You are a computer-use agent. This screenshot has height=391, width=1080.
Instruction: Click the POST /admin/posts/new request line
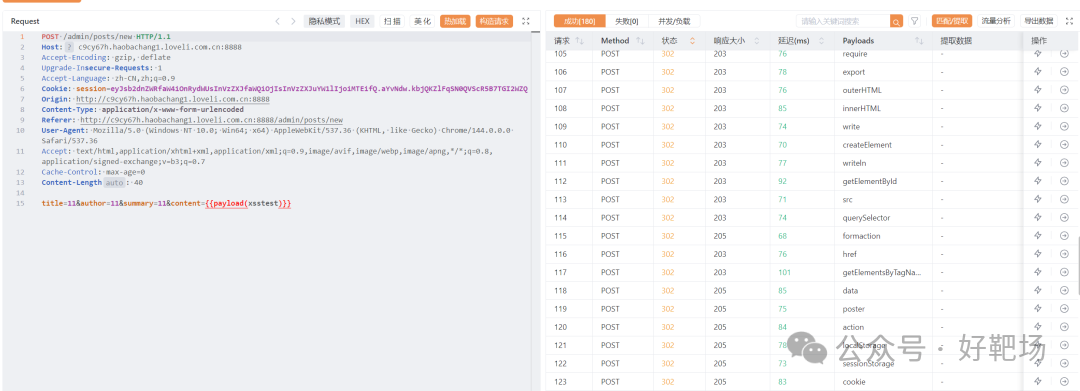pyautogui.click(x=106, y=36)
